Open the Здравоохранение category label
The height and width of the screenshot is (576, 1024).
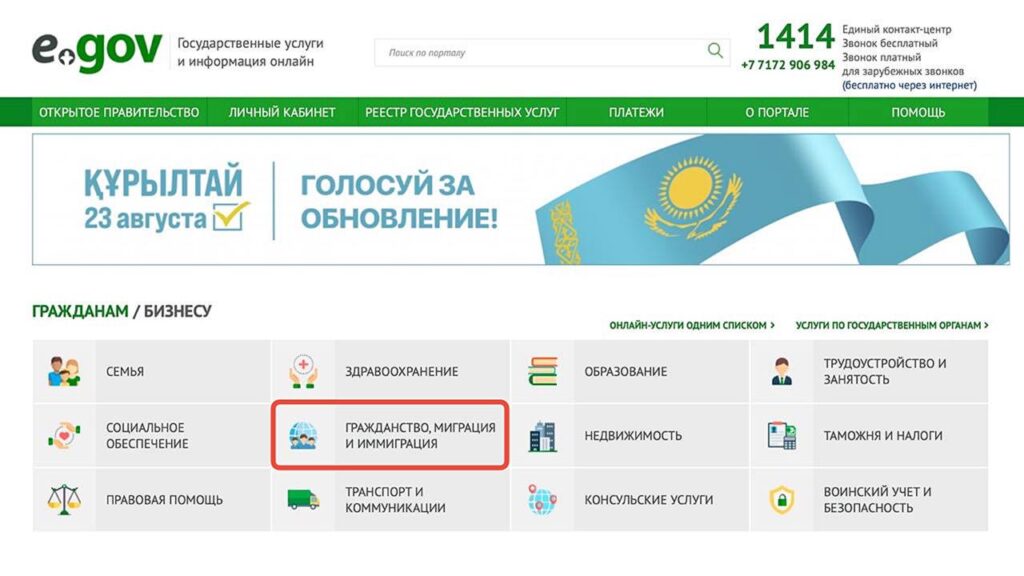[402, 371]
